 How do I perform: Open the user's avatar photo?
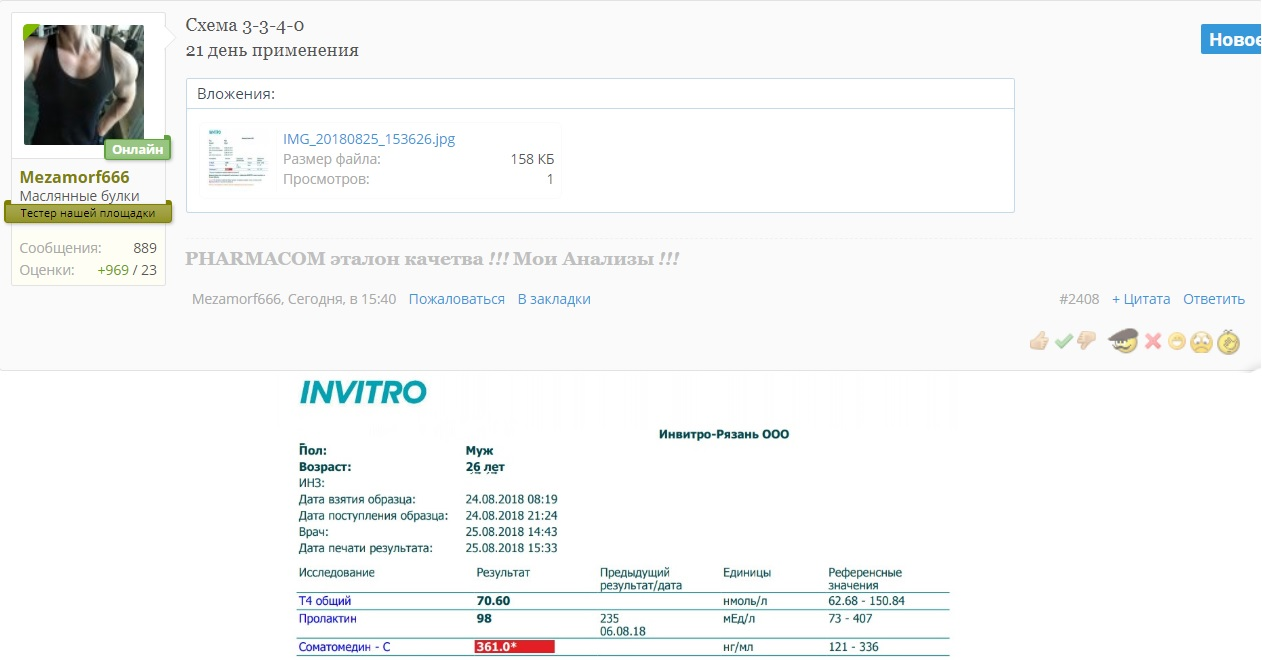pos(85,84)
